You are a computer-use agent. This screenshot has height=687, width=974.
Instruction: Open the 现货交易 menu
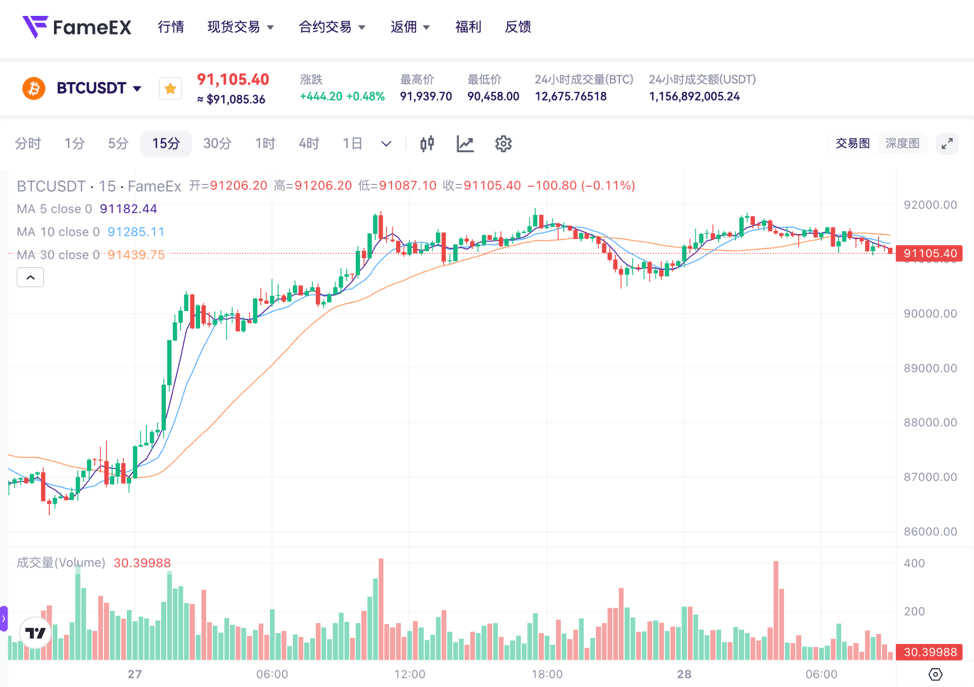click(240, 27)
